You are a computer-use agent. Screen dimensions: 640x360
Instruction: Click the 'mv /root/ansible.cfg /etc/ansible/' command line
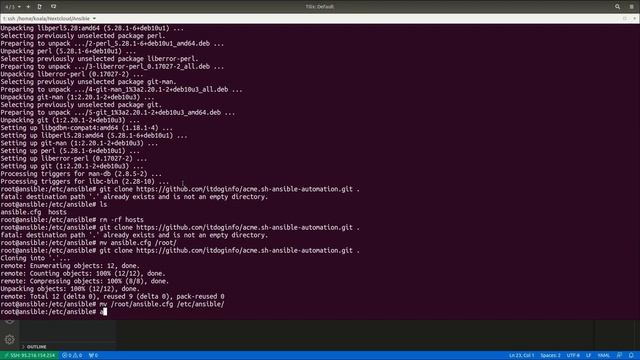112,304
